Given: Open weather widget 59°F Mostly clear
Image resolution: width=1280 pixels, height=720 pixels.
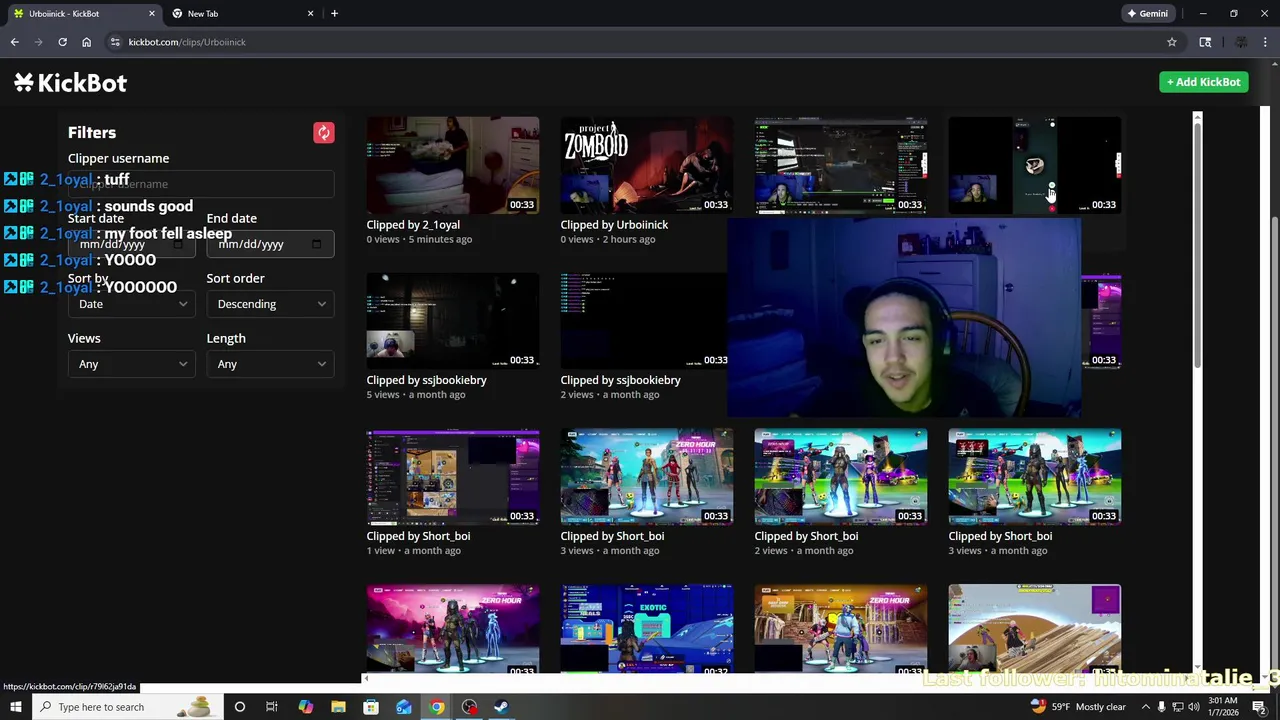Looking at the screenshot, I should 1079,707.
